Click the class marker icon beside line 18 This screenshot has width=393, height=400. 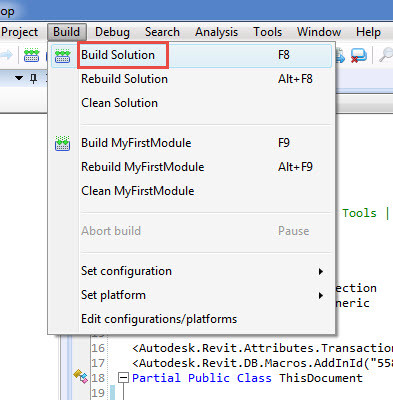80,376
